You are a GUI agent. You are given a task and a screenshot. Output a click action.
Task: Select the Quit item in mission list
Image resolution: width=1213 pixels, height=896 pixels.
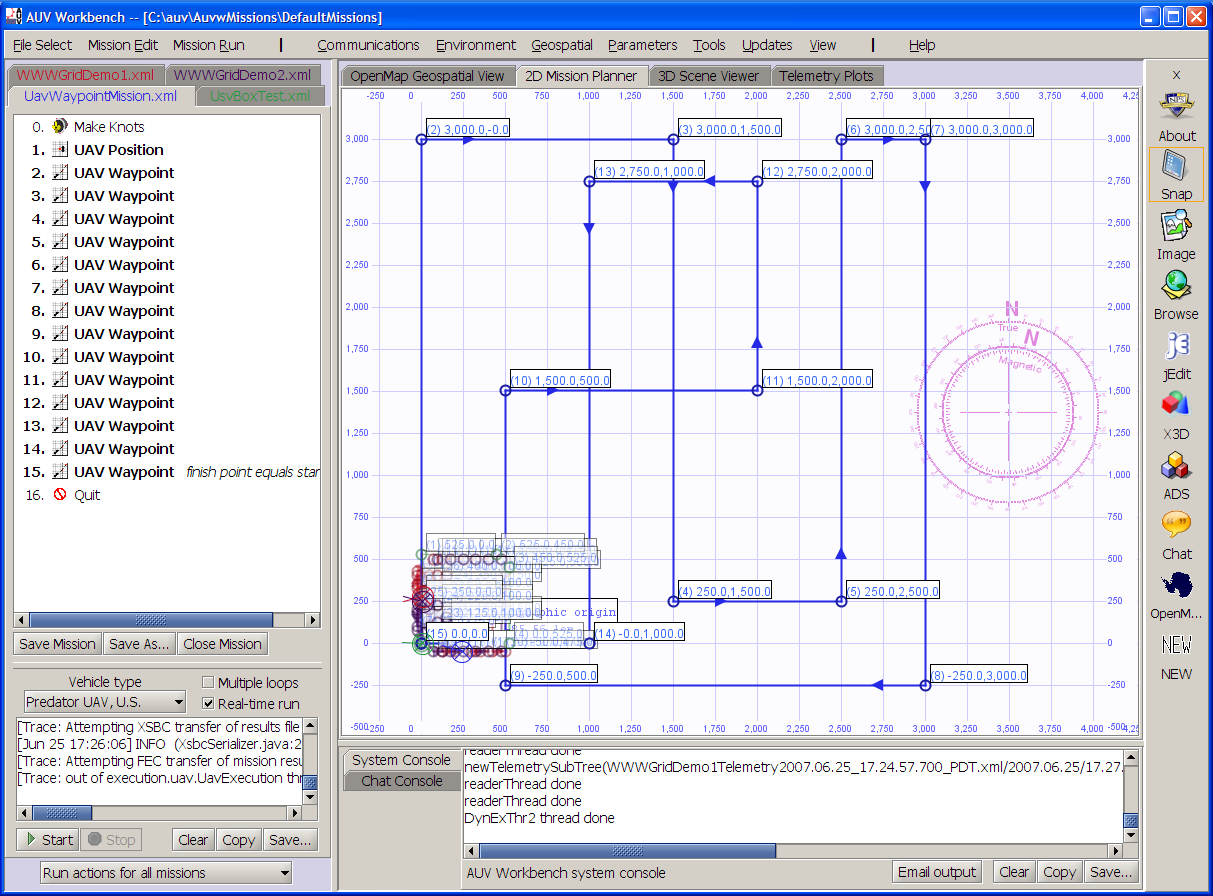point(86,495)
